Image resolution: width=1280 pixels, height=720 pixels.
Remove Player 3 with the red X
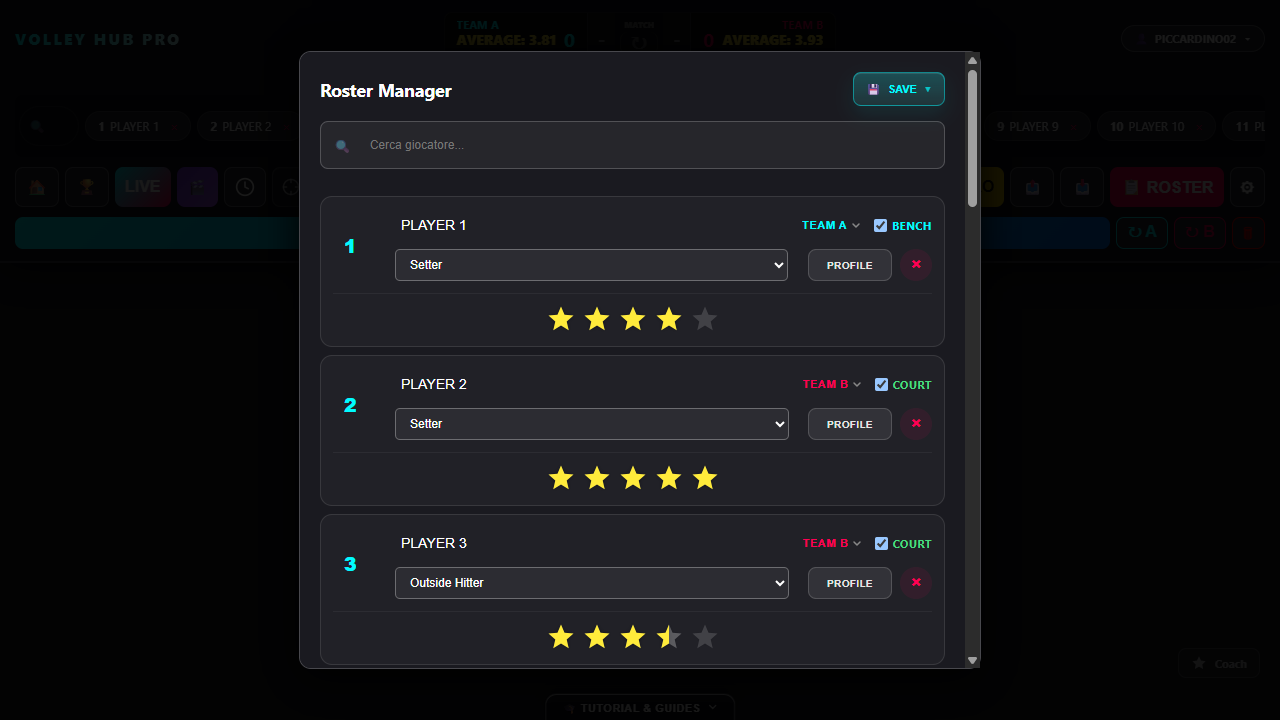(916, 583)
